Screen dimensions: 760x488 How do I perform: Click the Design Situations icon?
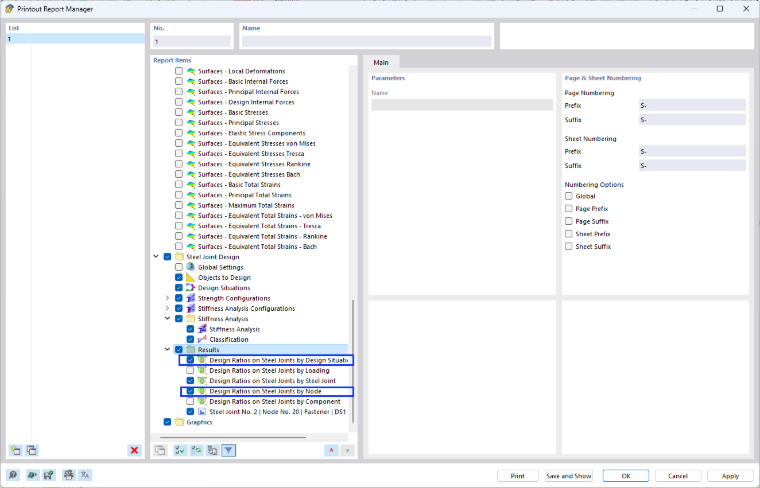[190, 288]
